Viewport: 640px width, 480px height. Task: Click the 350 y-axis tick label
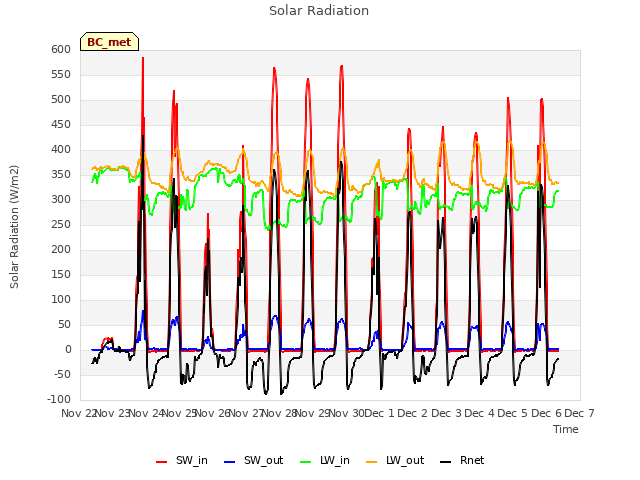coord(61,174)
